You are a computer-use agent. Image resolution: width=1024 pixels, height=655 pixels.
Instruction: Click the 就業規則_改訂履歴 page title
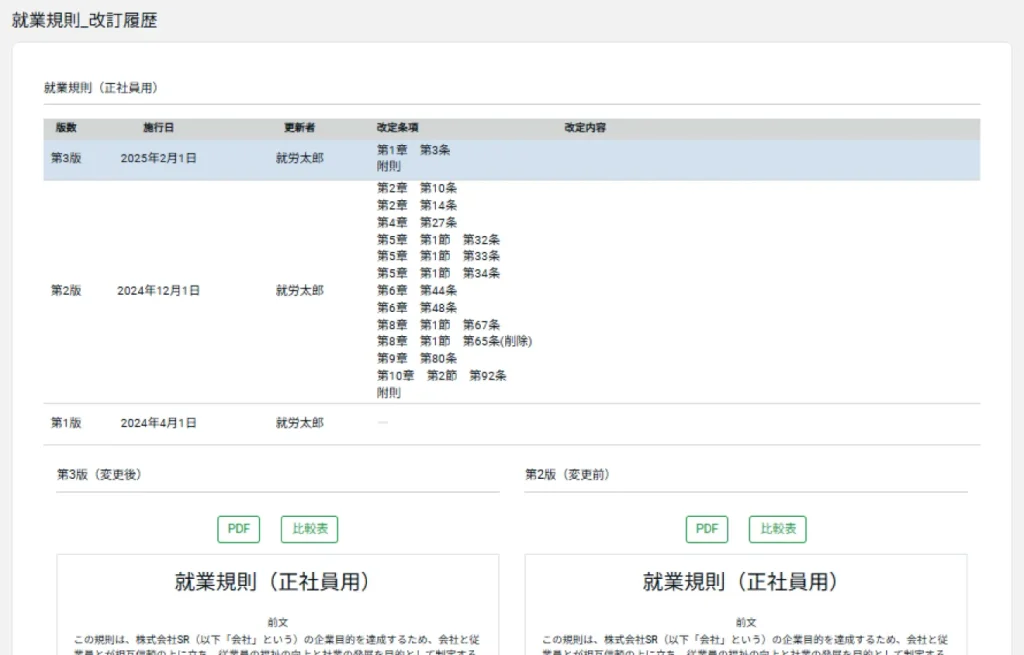click(x=84, y=20)
